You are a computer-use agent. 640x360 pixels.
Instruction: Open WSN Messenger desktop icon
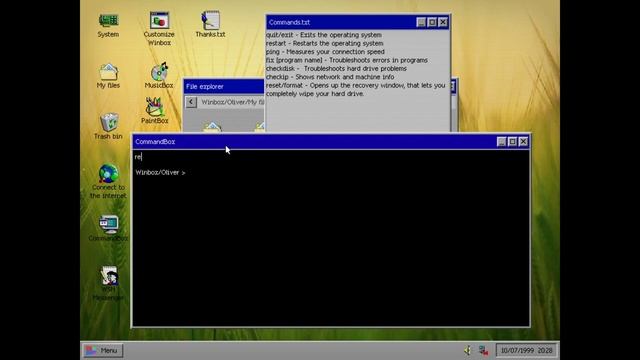coord(108,283)
